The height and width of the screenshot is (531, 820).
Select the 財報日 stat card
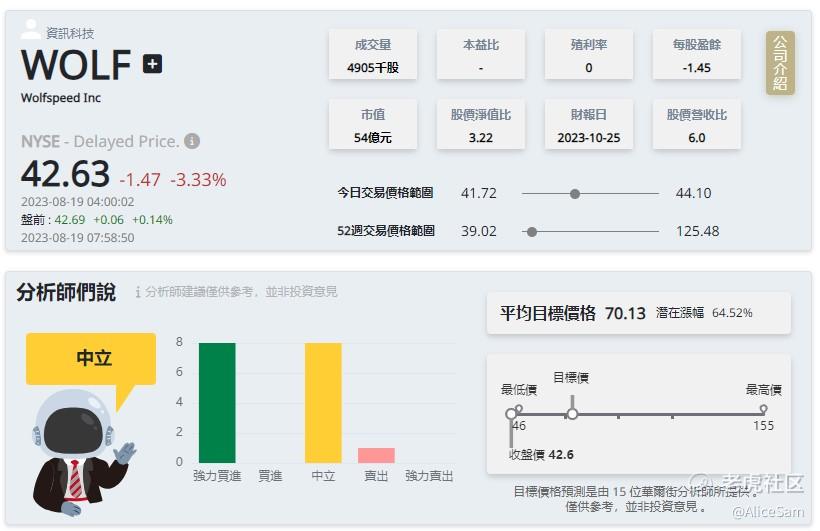coord(589,125)
